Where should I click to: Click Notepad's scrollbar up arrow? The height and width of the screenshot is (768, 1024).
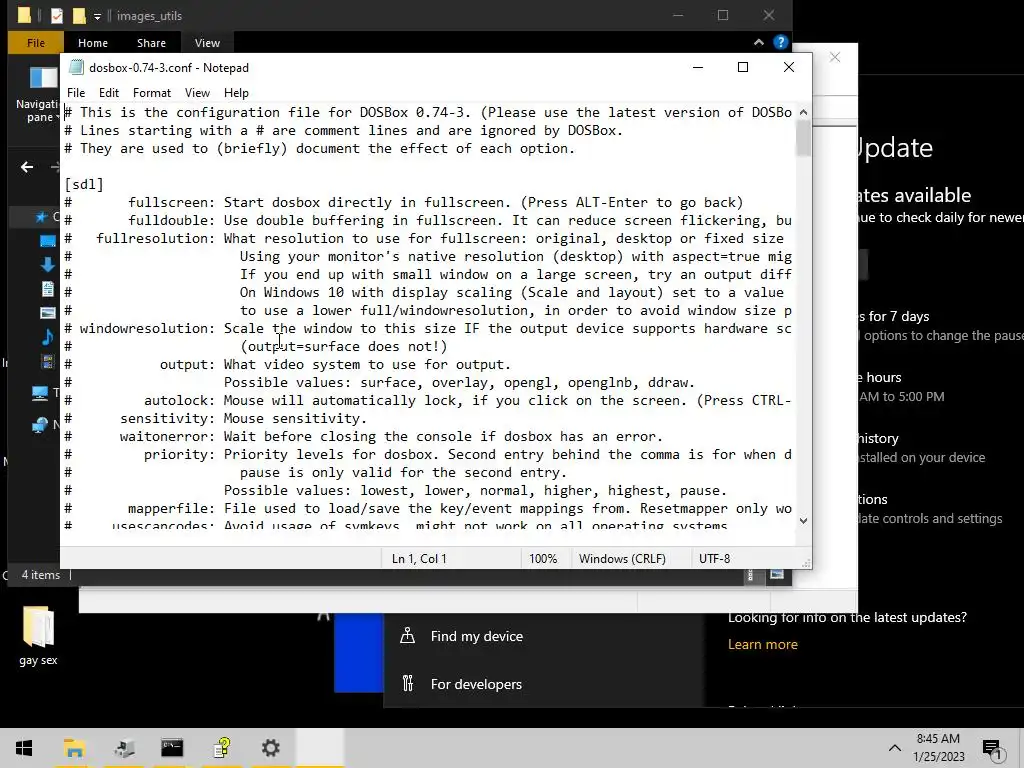pyautogui.click(x=803, y=112)
